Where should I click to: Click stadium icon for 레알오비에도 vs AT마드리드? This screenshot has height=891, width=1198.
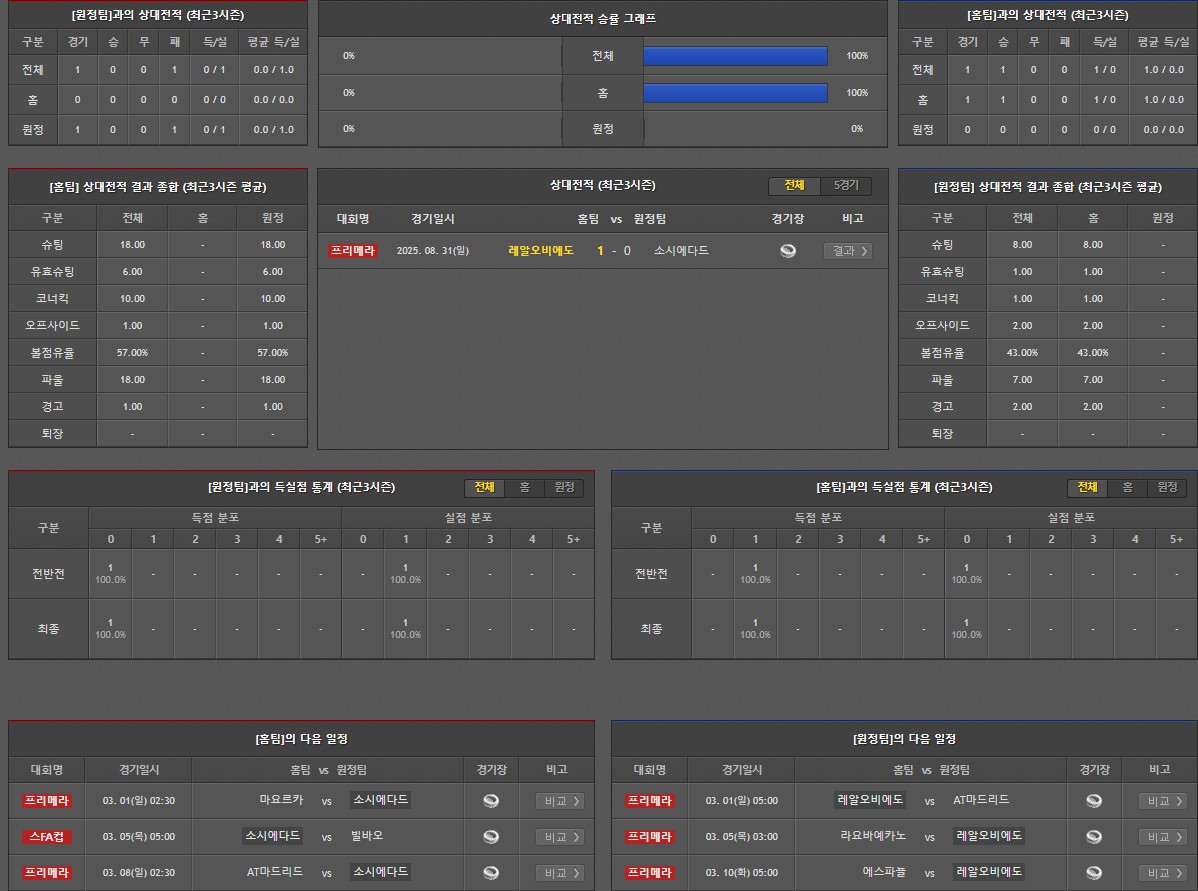point(1094,801)
